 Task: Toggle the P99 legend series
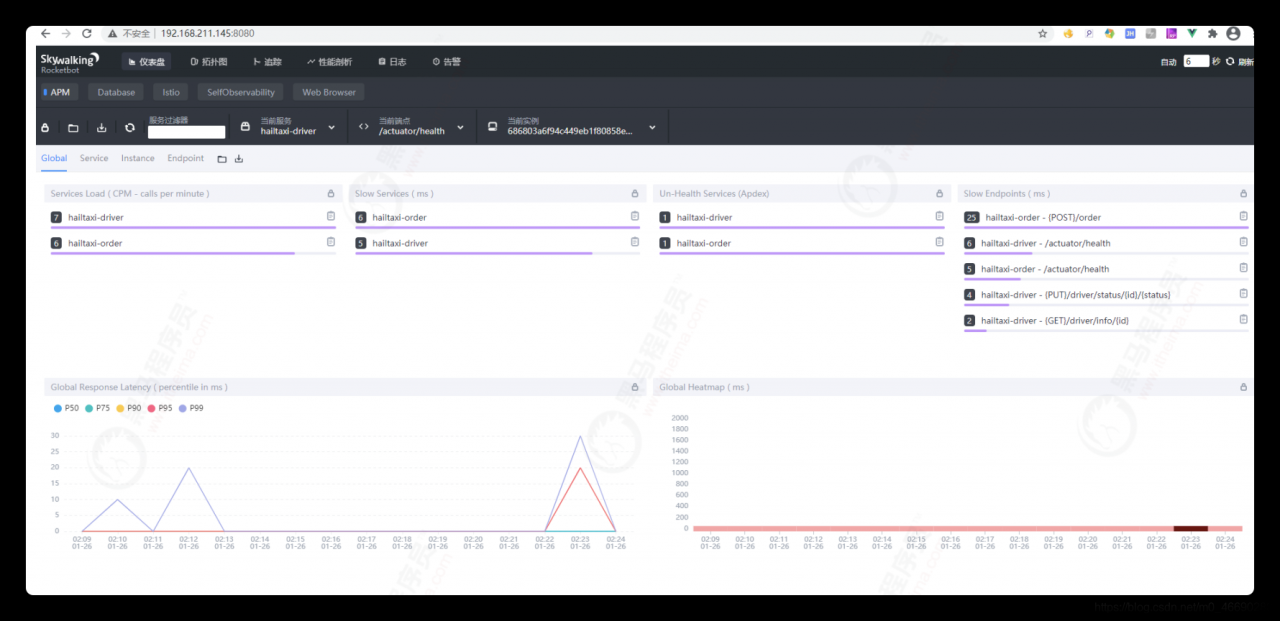point(191,408)
